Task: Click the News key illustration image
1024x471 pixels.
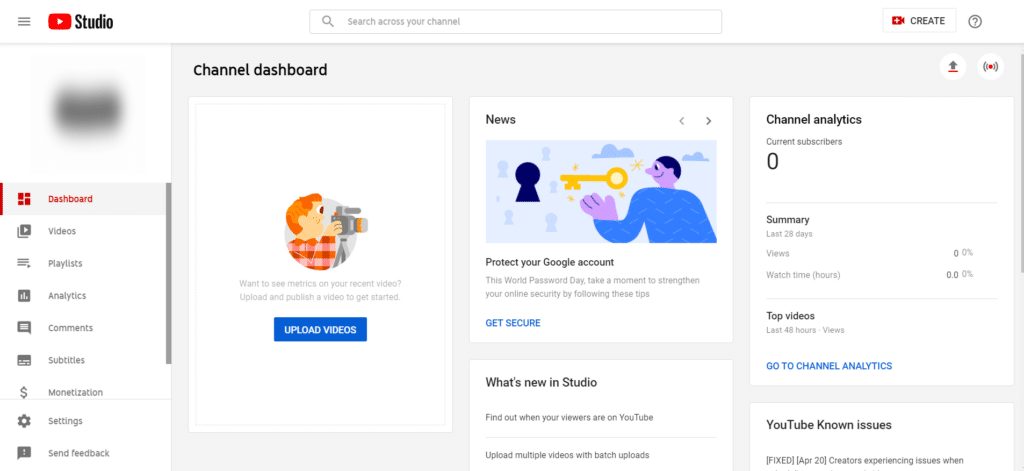Action: (601, 191)
